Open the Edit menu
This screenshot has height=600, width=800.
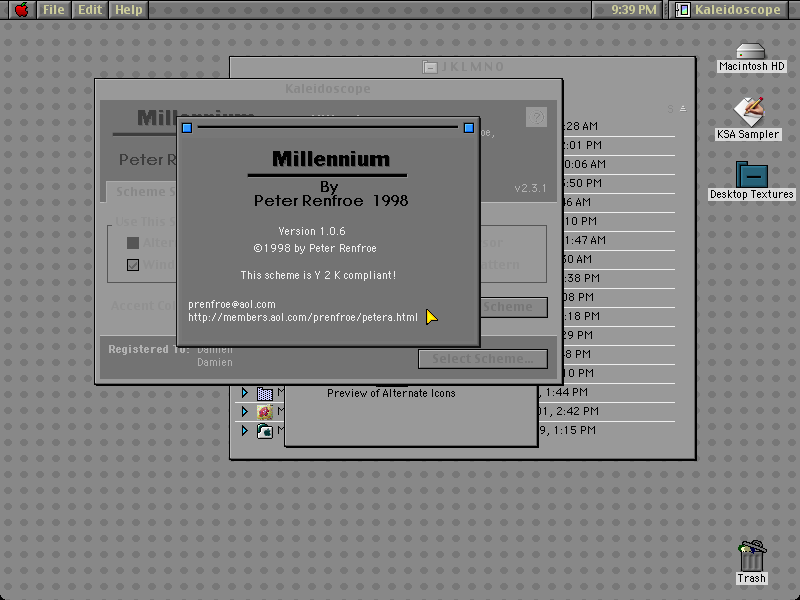(90, 10)
